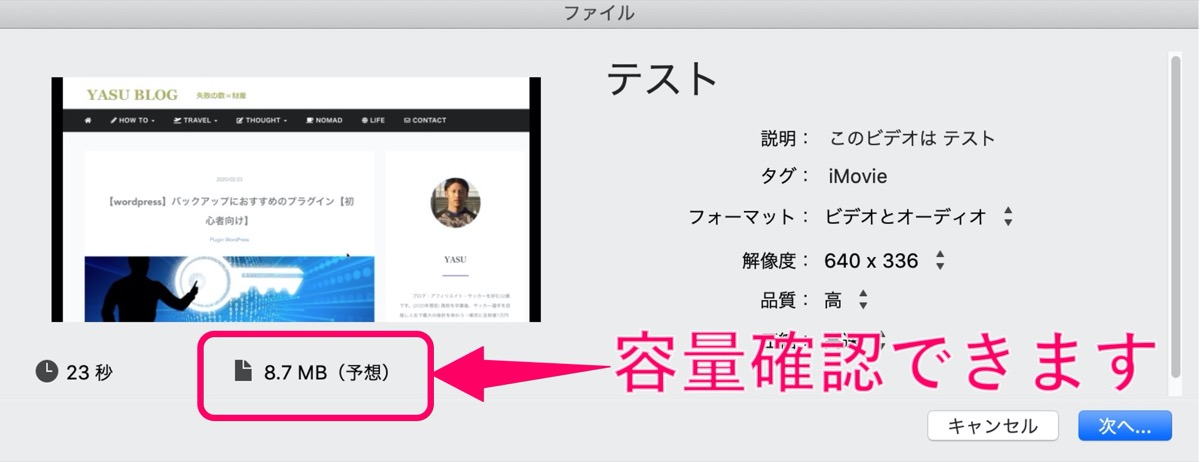Image resolution: width=1200 pixels, height=462 pixels.
Task: Open the 解像度 dropdown 640 x 336
Action: tap(884, 261)
